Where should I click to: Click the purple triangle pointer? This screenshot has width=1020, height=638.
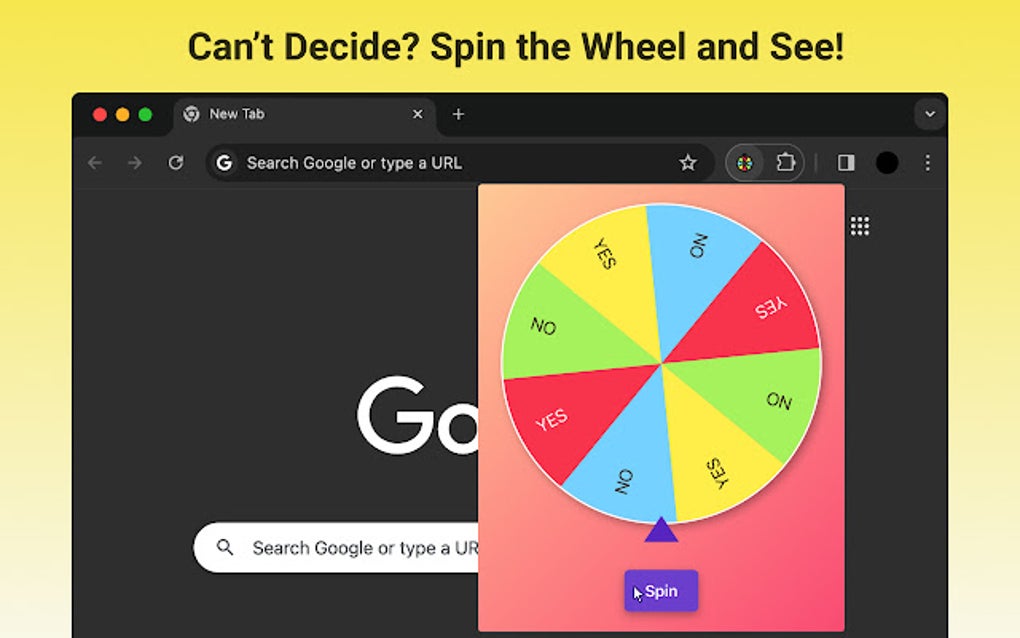coord(662,533)
